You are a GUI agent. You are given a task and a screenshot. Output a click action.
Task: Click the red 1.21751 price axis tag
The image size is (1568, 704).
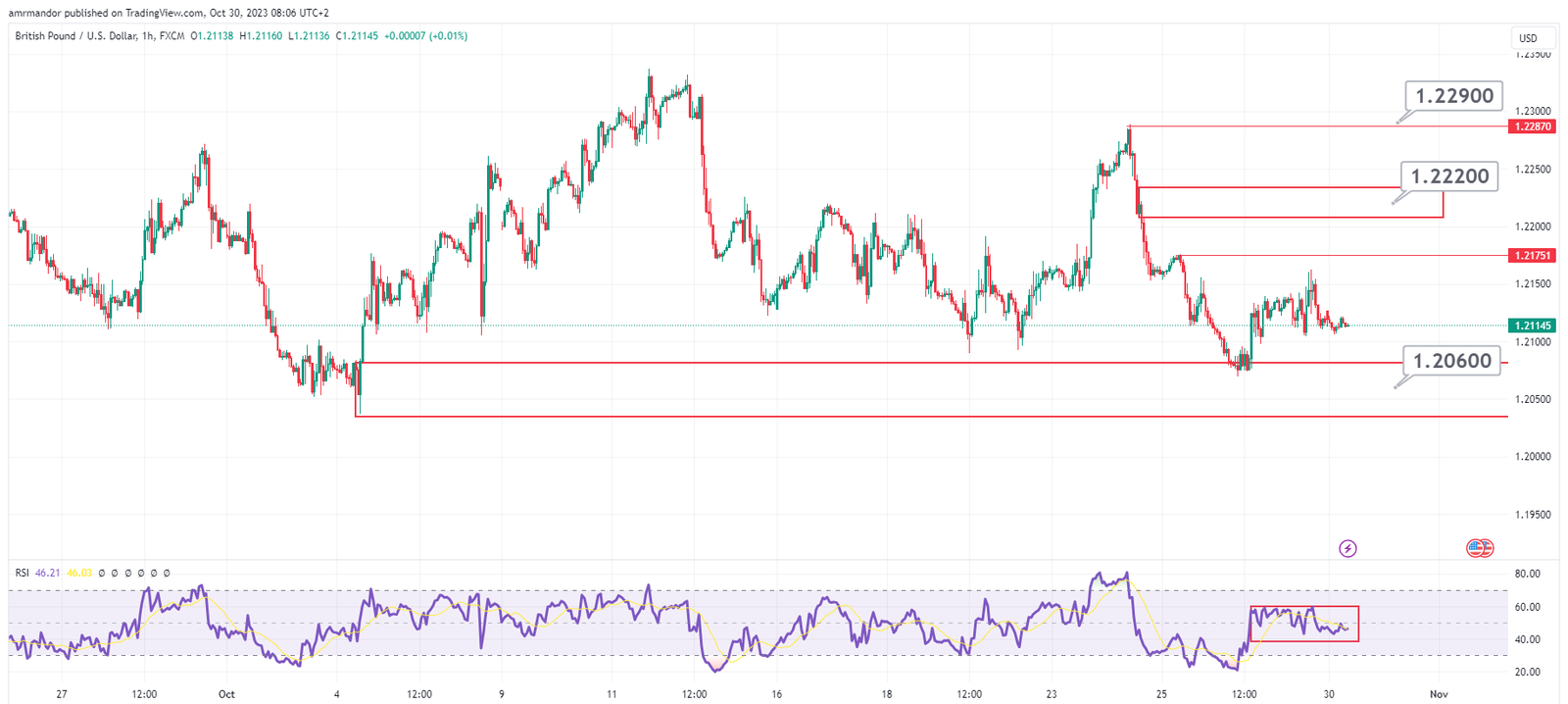pos(1533,255)
